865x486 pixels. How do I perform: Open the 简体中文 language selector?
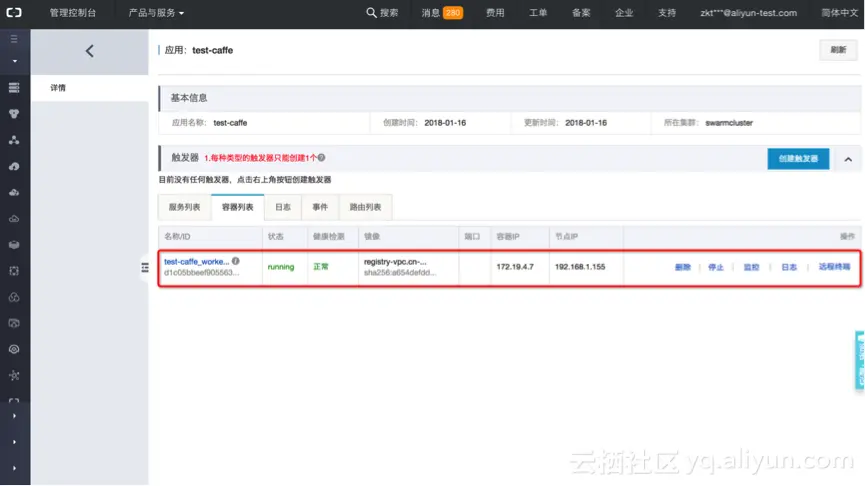point(839,13)
